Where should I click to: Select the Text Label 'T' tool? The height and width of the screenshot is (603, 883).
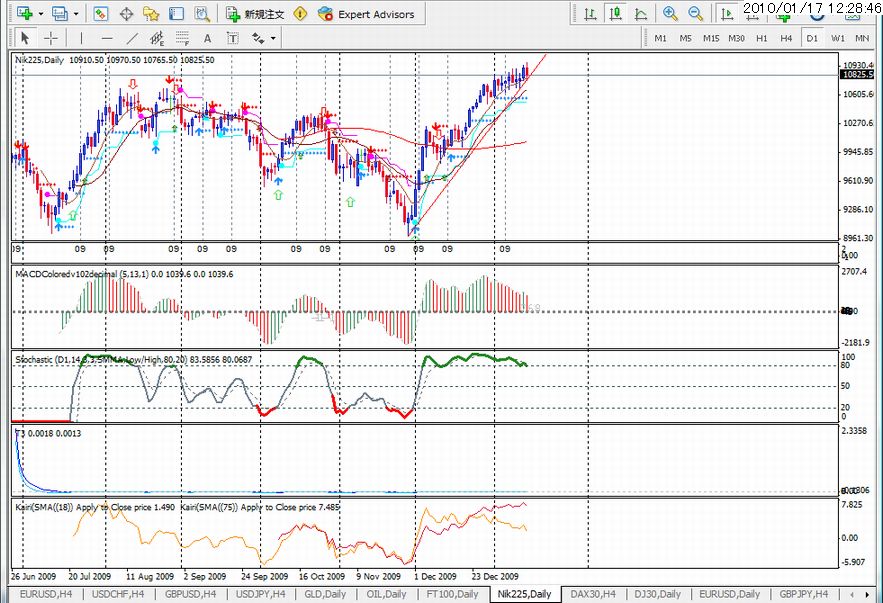point(233,38)
